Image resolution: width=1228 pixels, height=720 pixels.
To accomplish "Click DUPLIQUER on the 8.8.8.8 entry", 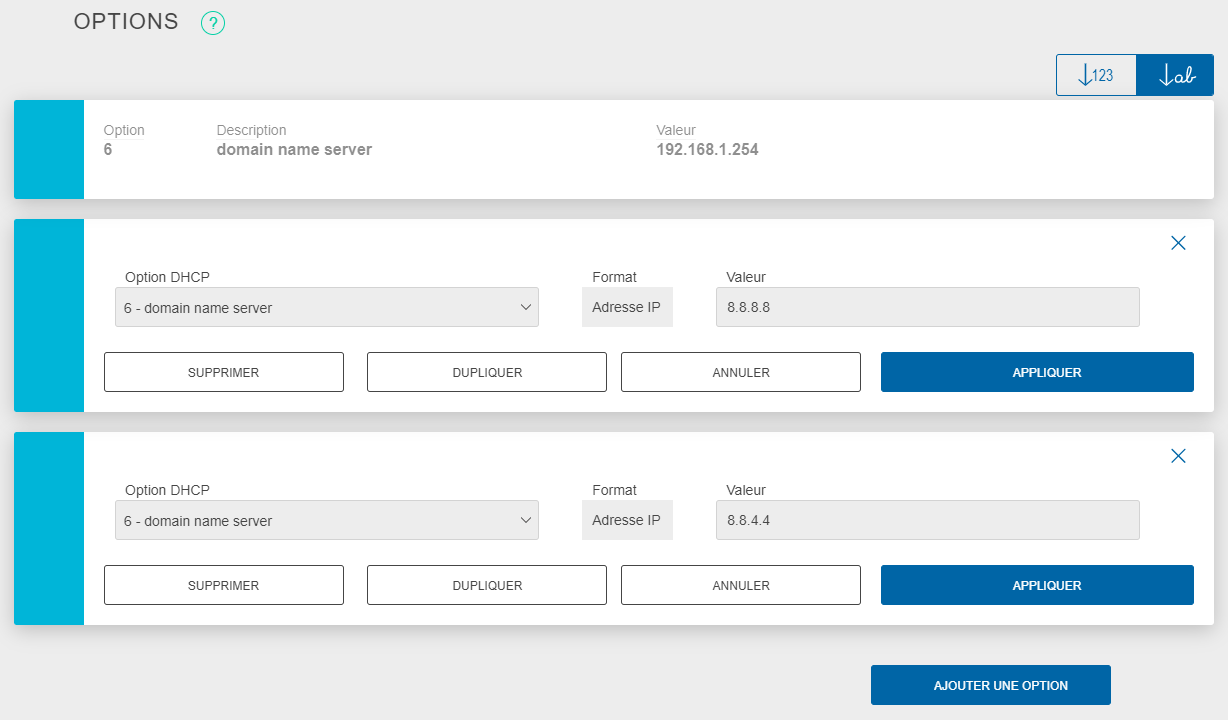I will click(x=486, y=371).
